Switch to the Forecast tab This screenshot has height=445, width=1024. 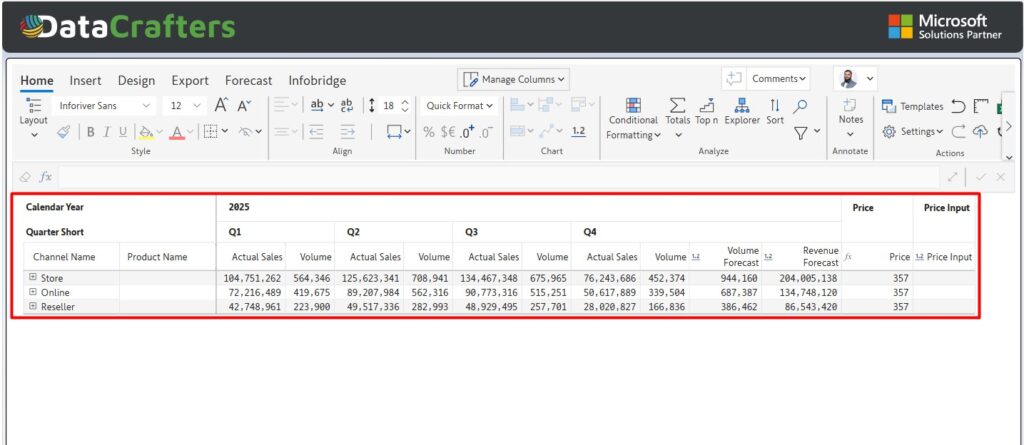point(248,80)
